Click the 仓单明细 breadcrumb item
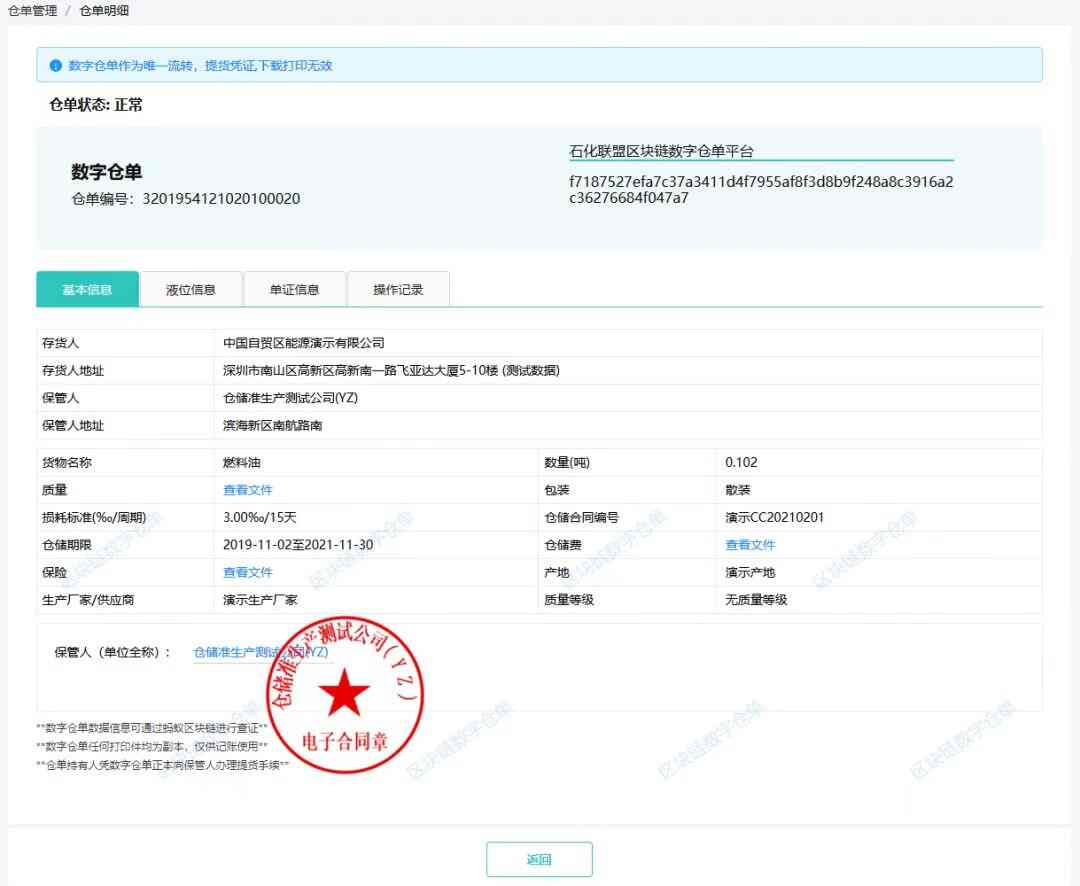This screenshot has width=1080, height=886. click(104, 11)
